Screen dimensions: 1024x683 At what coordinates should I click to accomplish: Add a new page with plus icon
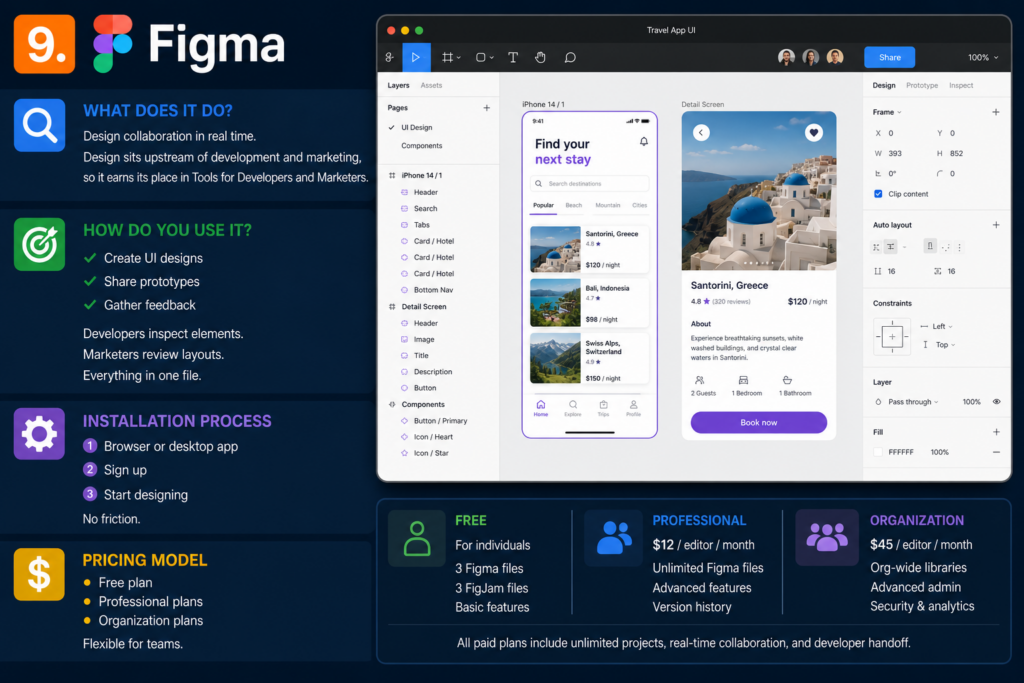487,108
